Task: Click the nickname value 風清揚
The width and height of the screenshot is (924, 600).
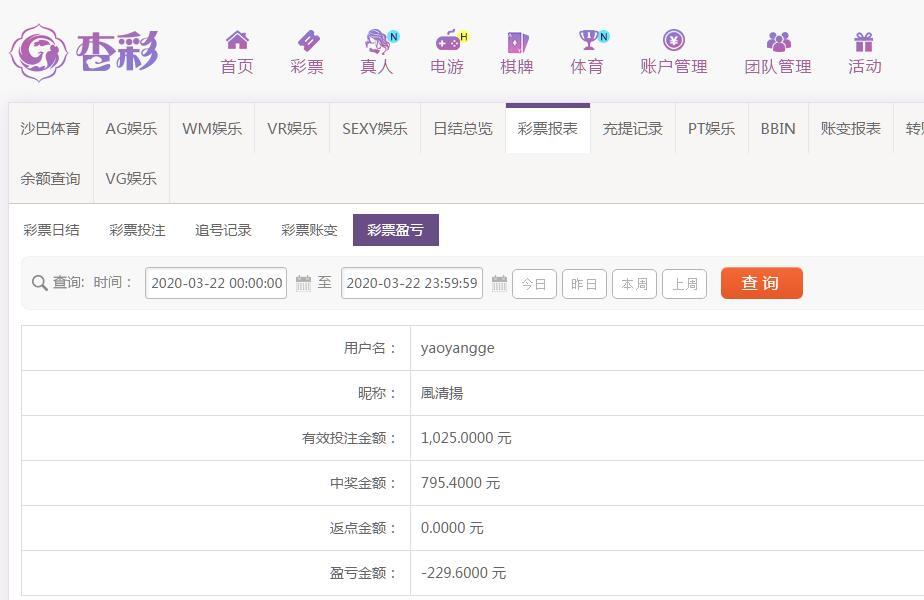Action: 442,393
